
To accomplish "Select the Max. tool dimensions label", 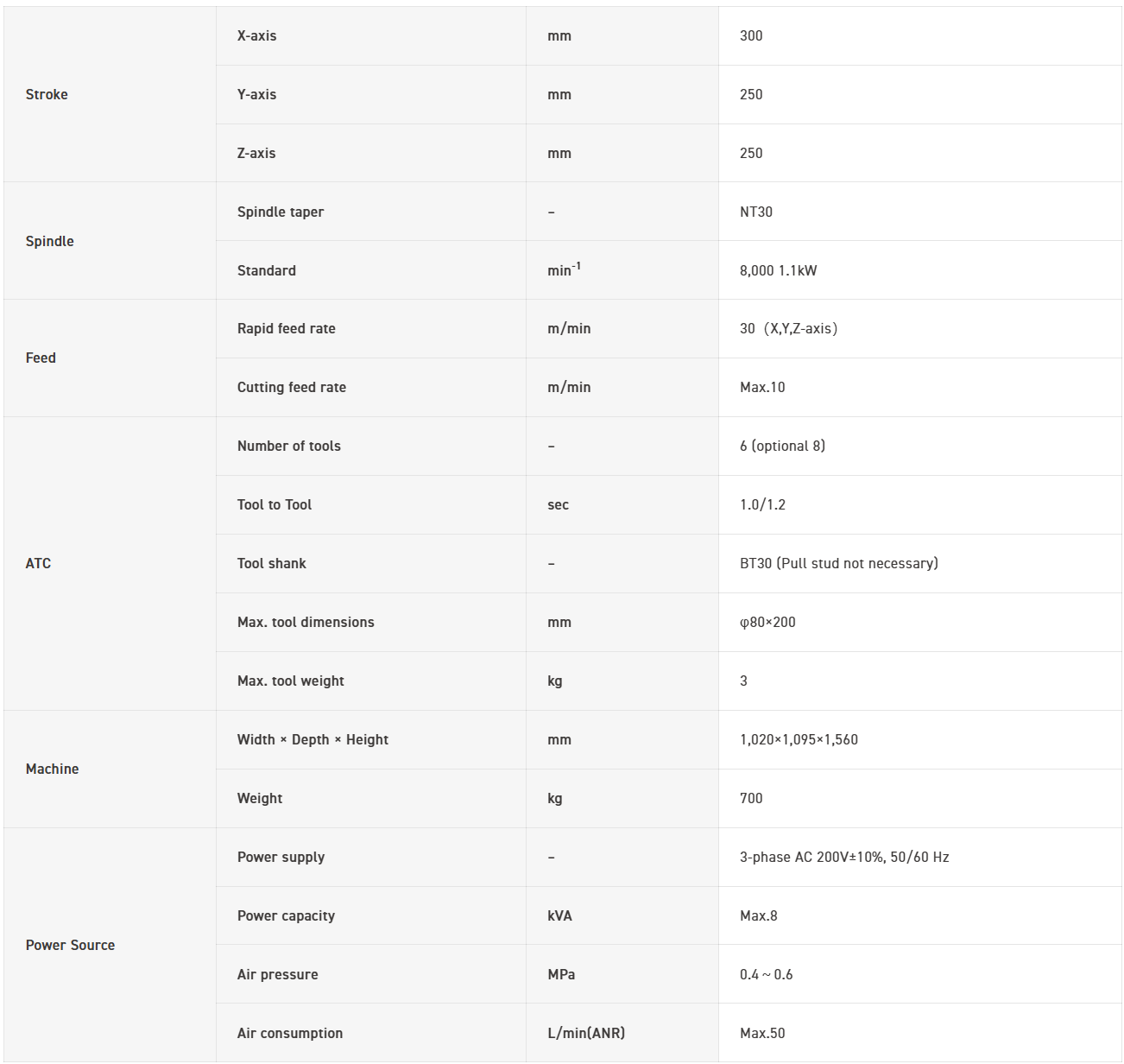I will click(306, 622).
